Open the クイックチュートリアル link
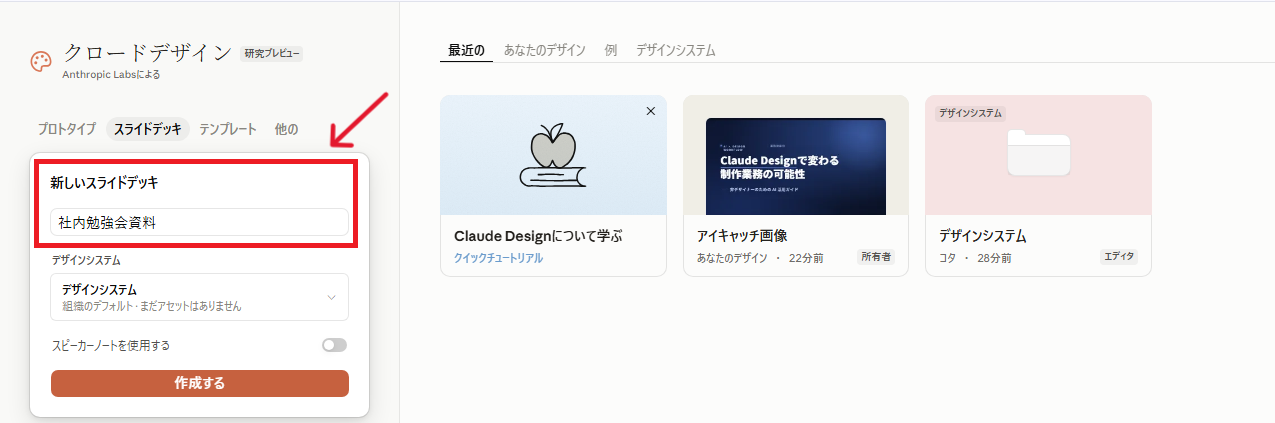 click(x=498, y=258)
